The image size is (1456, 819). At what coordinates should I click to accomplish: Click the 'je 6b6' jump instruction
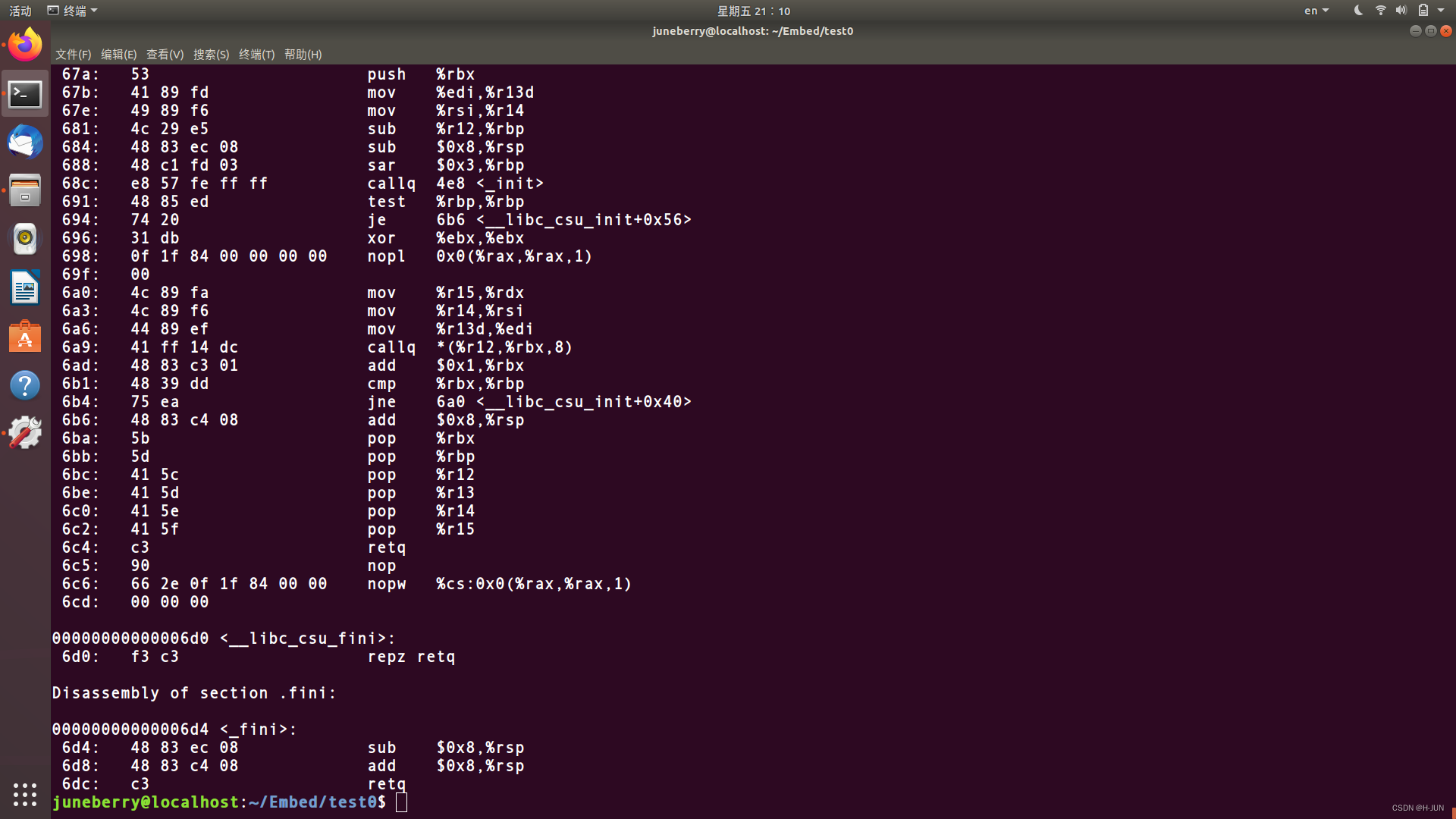point(529,220)
